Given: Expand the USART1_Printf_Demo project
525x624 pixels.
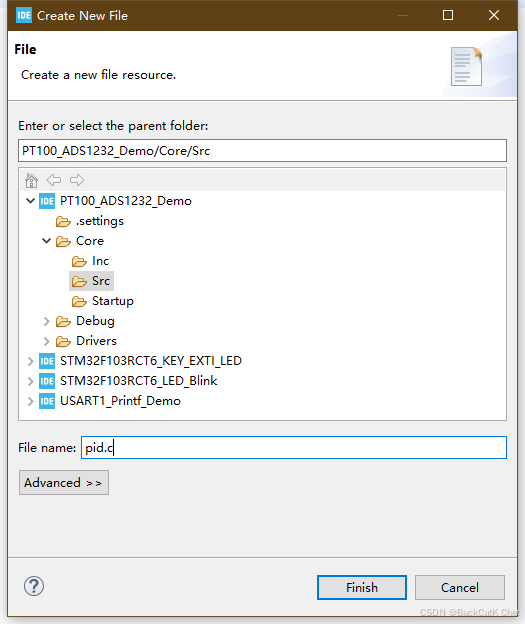Looking at the screenshot, I should pos(30,401).
